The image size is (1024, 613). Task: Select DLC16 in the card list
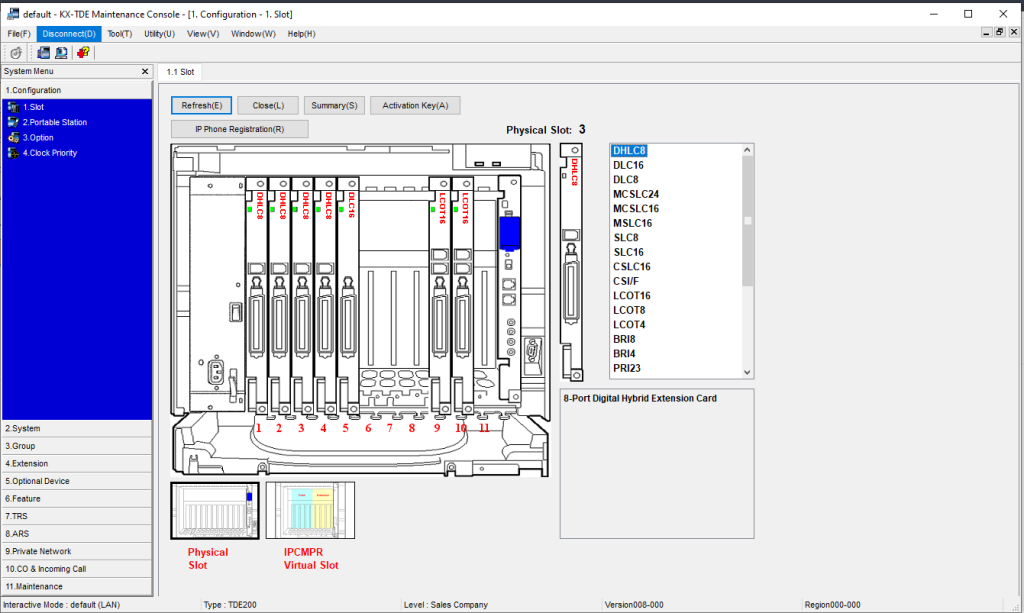(628, 165)
